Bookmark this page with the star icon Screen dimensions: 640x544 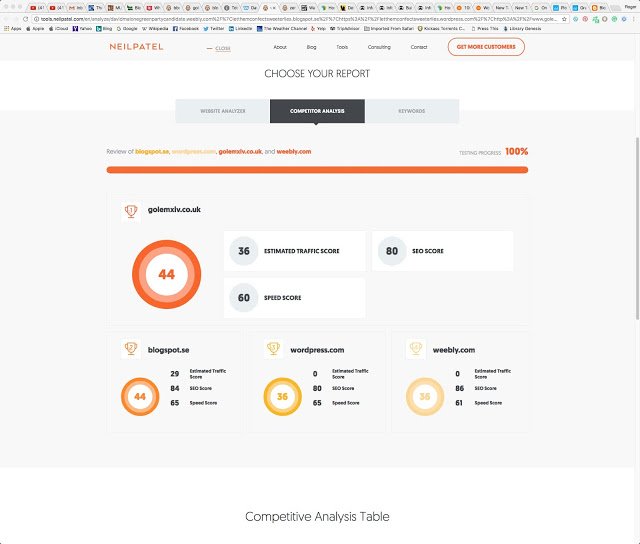click(x=564, y=19)
